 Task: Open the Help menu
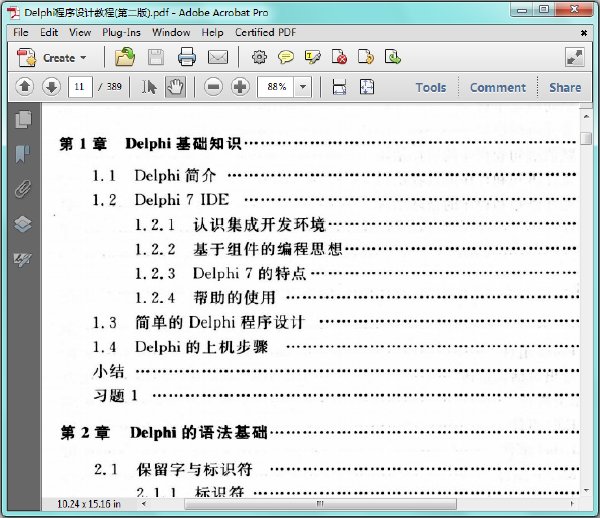pyautogui.click(x=212, y=33)
